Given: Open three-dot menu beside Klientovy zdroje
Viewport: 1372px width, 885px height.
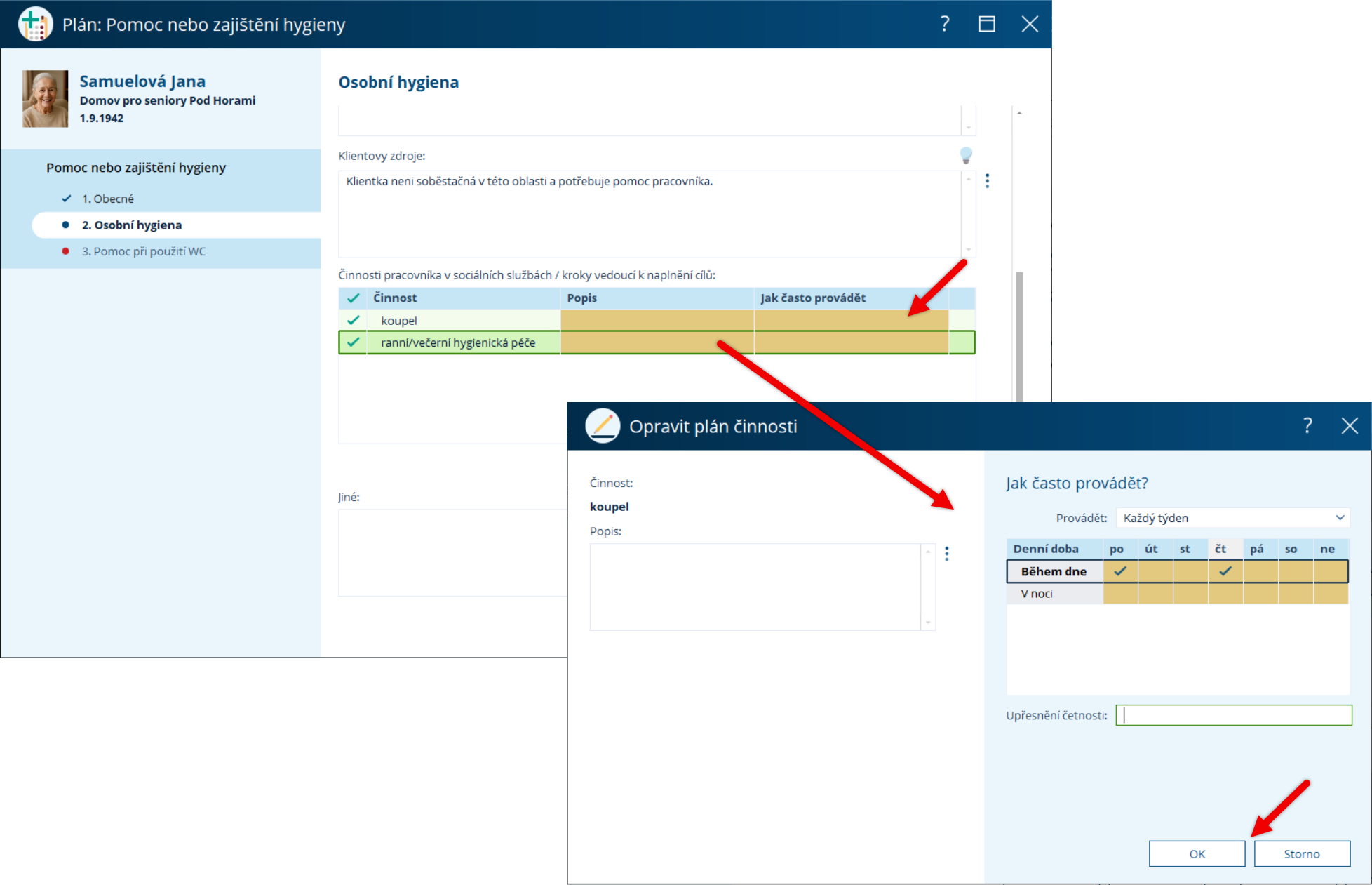Looking at the screenshot, I should (987, 181).
